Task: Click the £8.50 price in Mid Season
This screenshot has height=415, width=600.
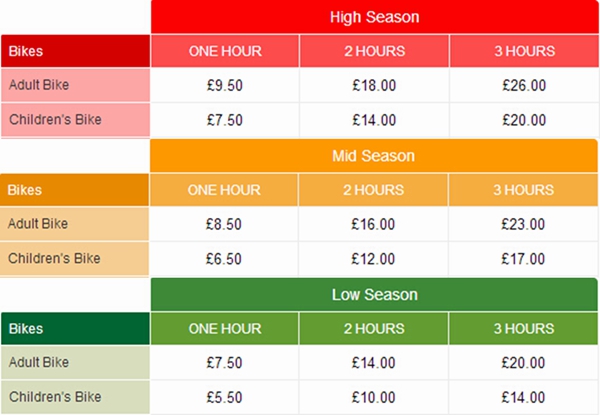Action: 224,224
